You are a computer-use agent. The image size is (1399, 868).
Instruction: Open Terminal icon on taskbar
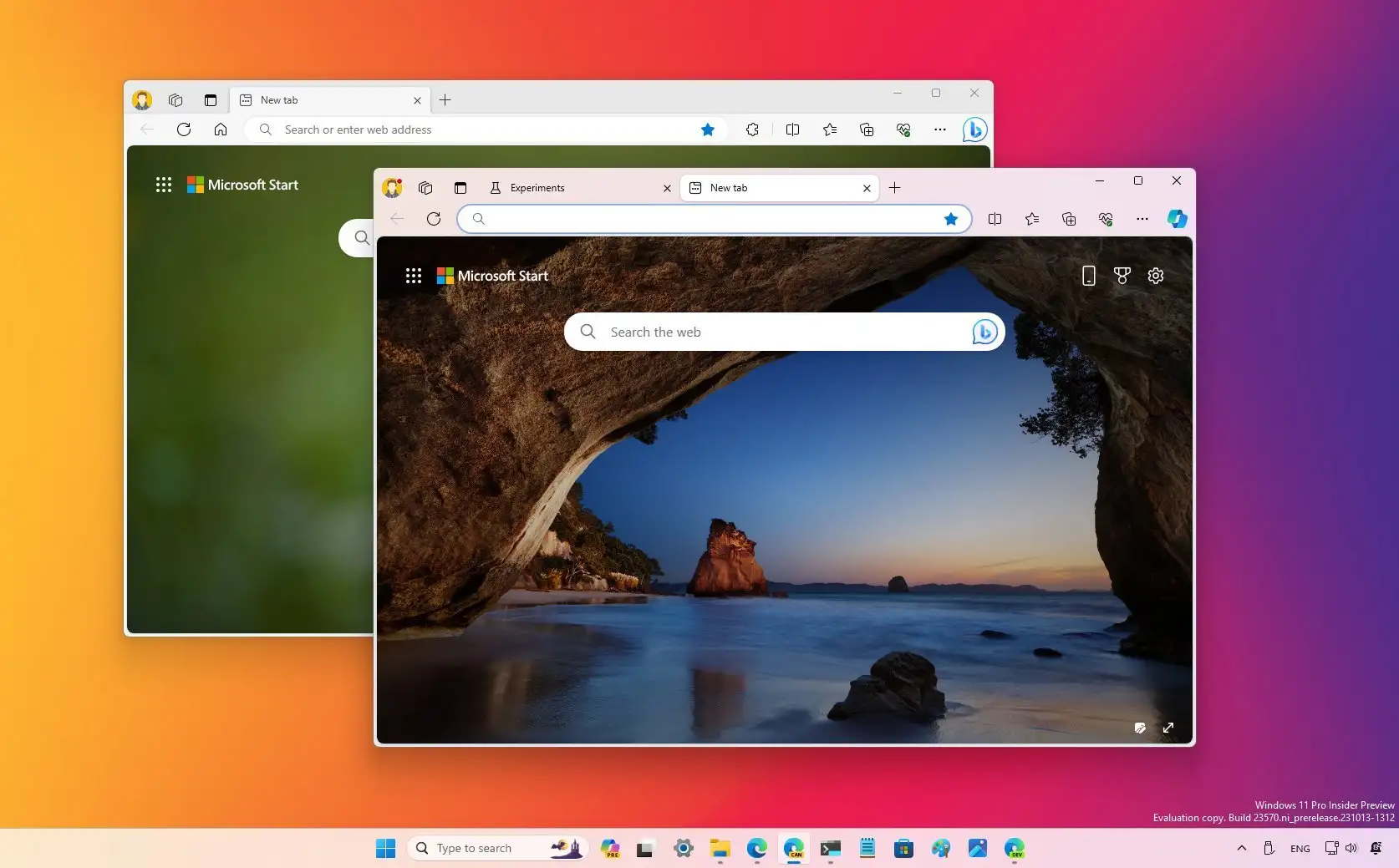pyautogui.click(x=830, y=849)
